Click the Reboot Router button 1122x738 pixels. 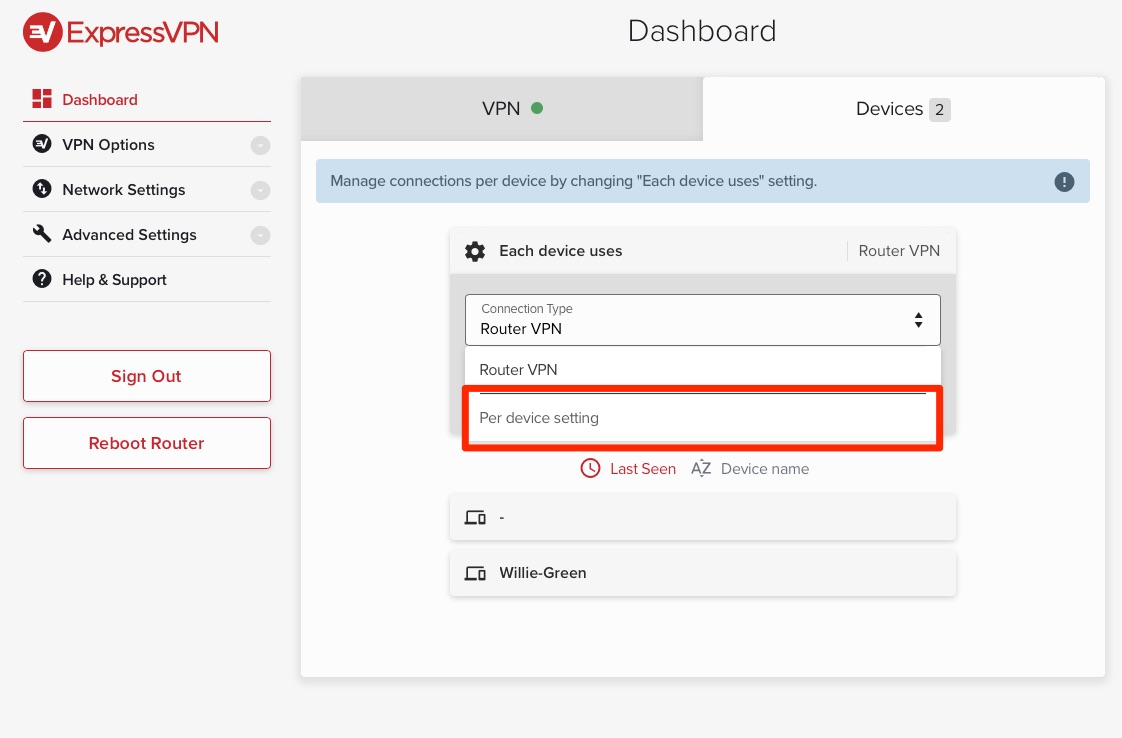(146, 442)
